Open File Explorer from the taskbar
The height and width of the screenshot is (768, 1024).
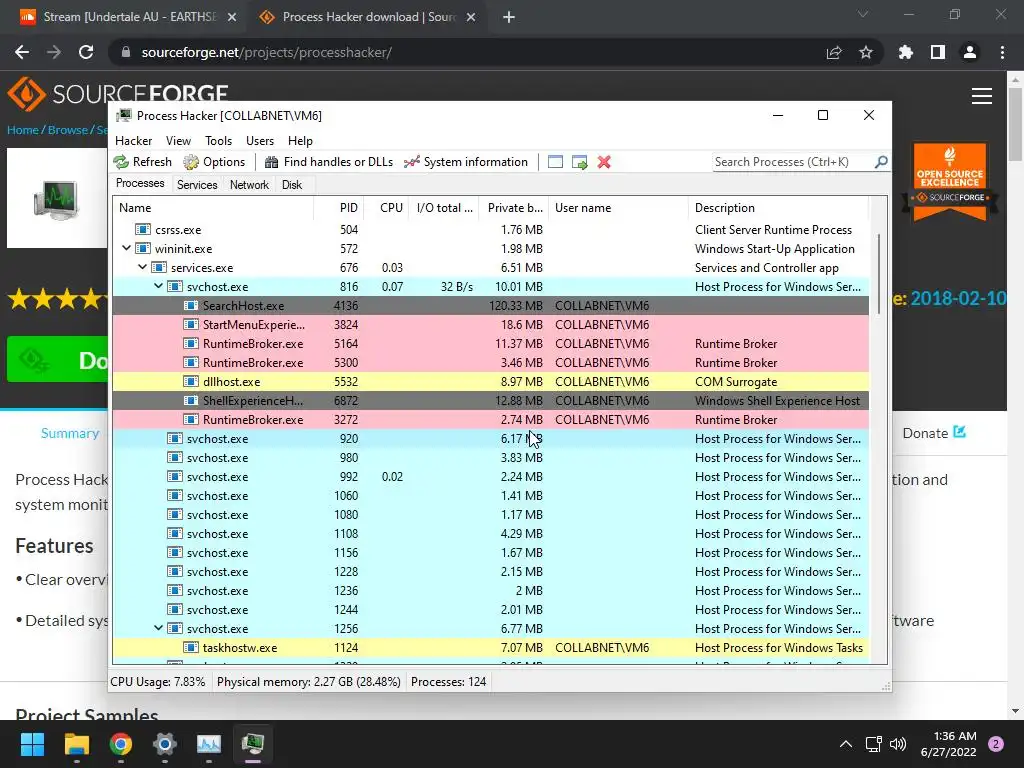point(76,744)
